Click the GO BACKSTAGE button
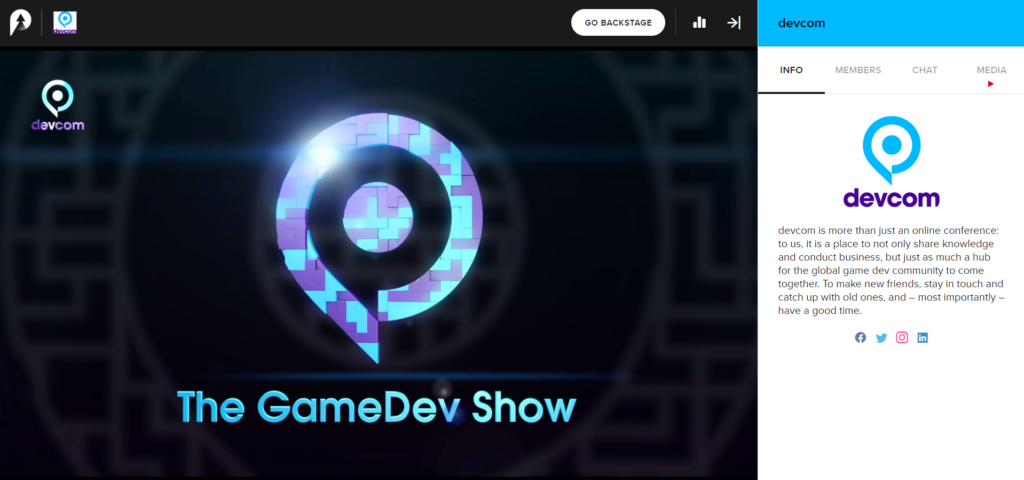 pyautogui.click(x=618, y=23)
